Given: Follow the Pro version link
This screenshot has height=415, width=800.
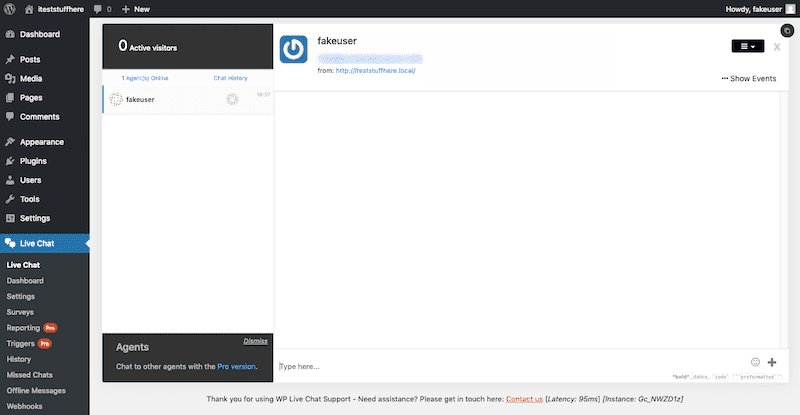Looking at the screenshot, I should pos(236,367).
